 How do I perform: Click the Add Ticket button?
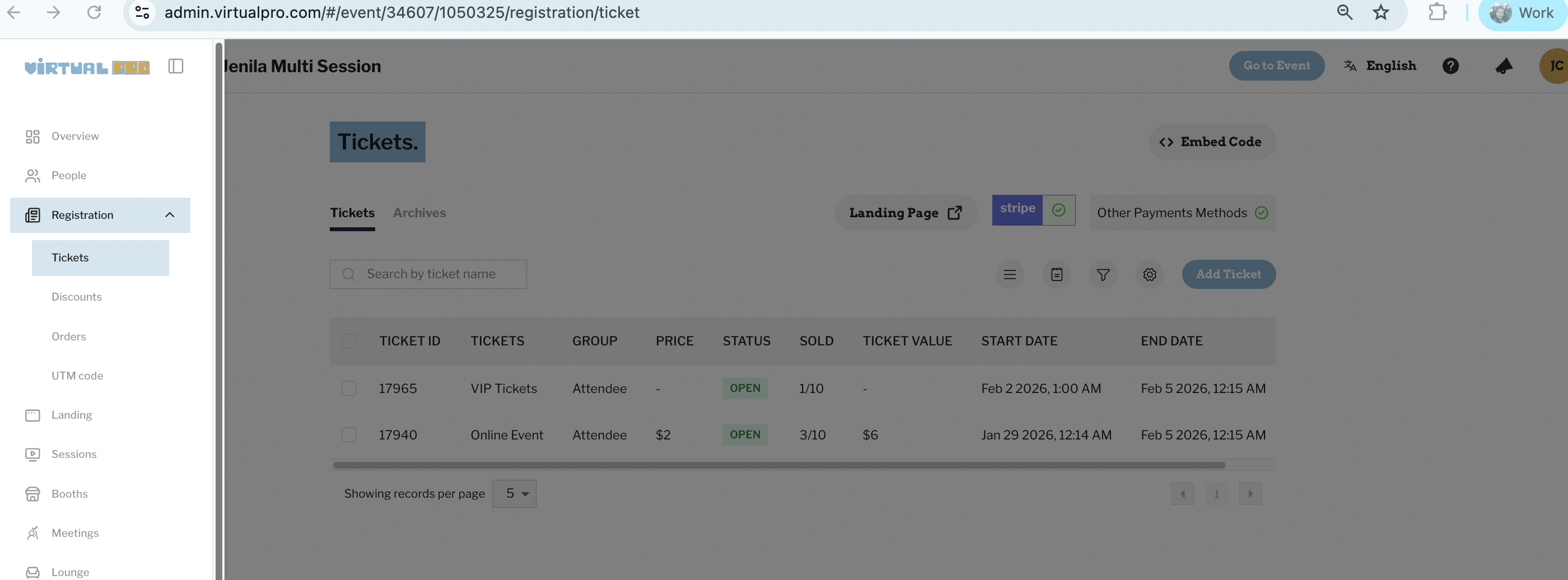[x=1228, y=274]
